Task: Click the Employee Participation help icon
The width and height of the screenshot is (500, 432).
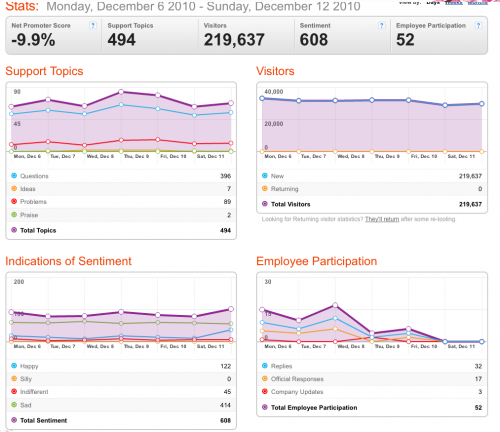Action: 478,25
